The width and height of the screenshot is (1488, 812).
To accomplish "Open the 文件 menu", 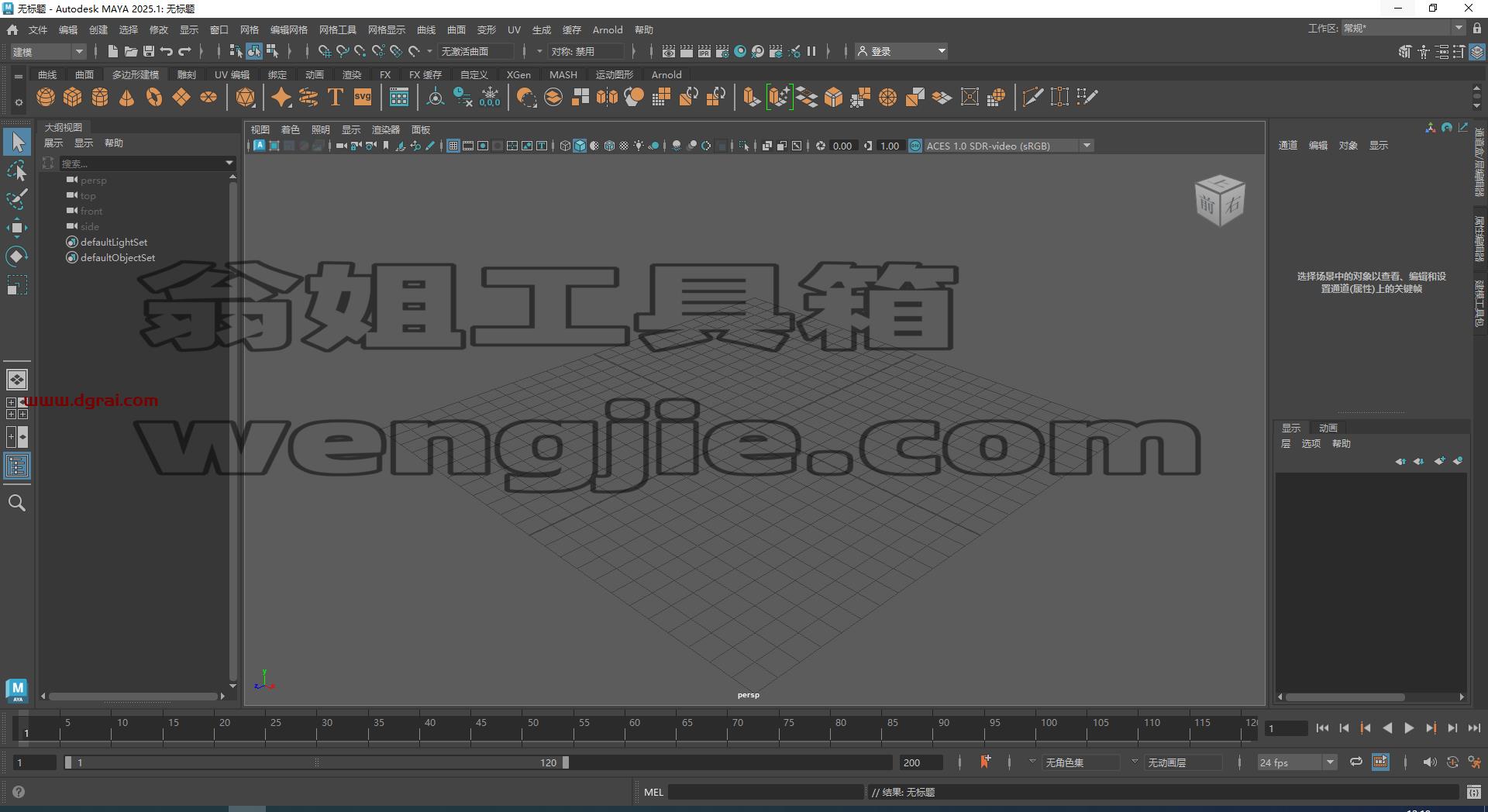I will click(x=38, y=30).
